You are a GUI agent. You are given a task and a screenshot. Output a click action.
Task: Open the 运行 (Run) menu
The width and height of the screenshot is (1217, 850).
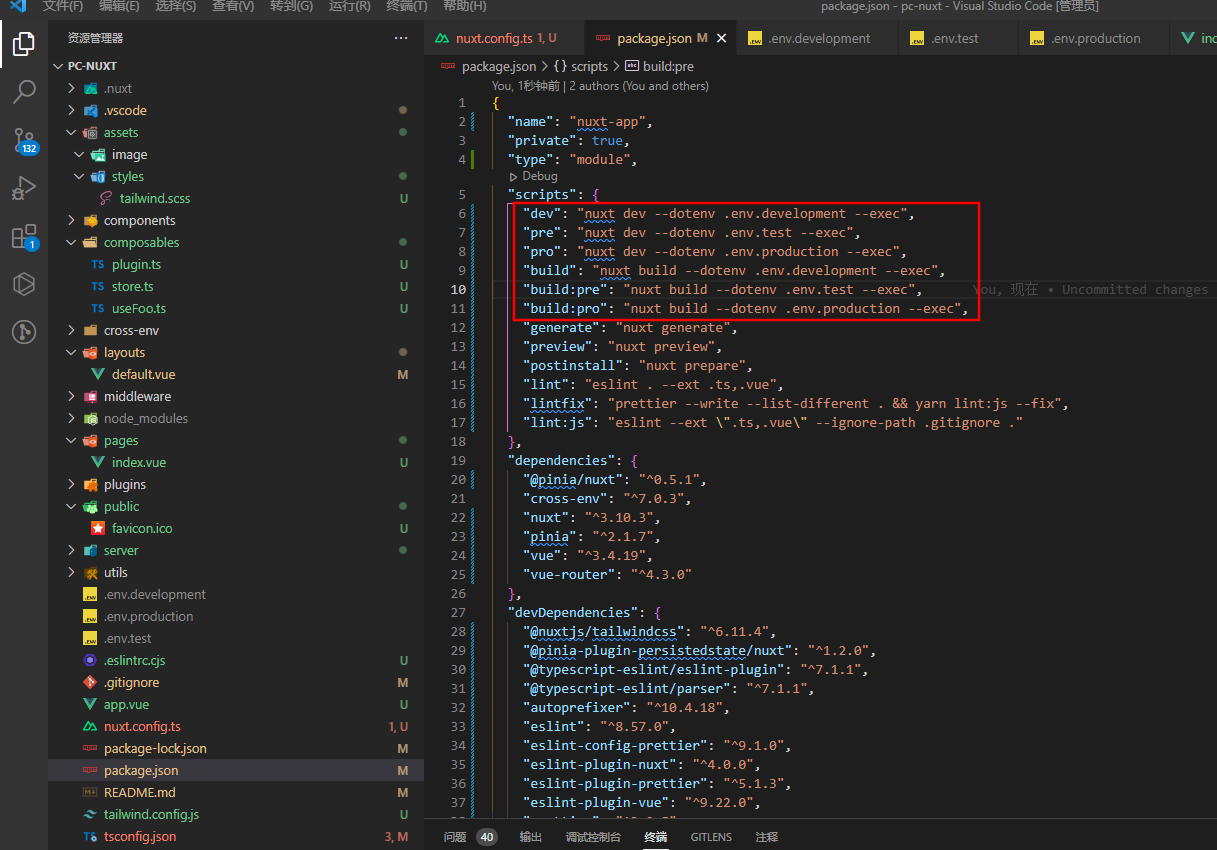pyautogui.click(x=349, y=6)
